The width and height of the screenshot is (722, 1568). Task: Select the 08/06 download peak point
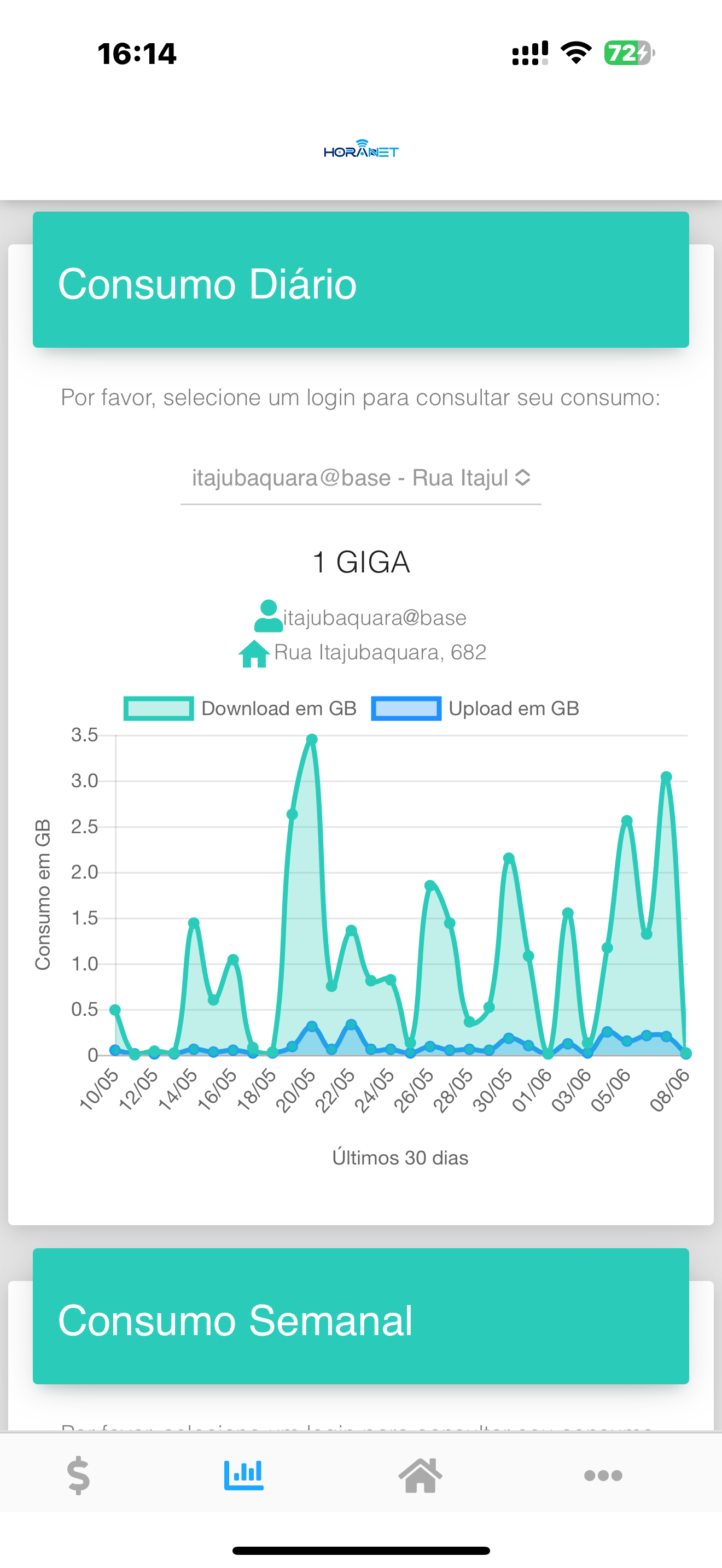666,777
